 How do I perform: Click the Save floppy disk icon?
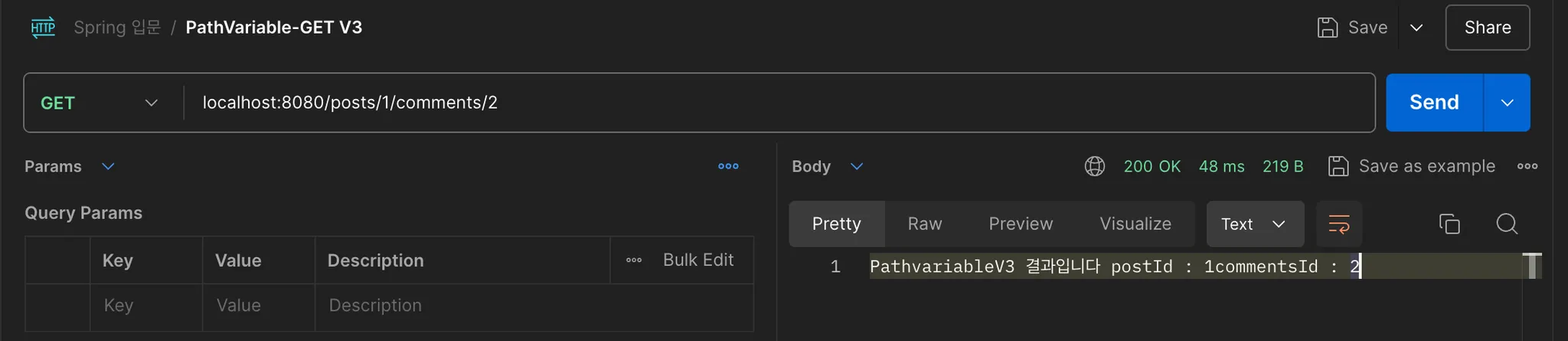[1327, 28]
